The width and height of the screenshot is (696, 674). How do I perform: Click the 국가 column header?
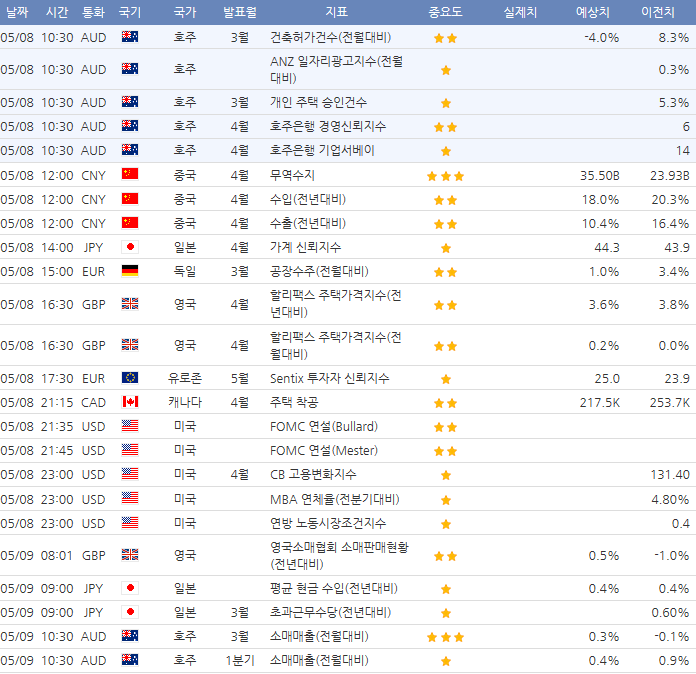tap(185, 12)
